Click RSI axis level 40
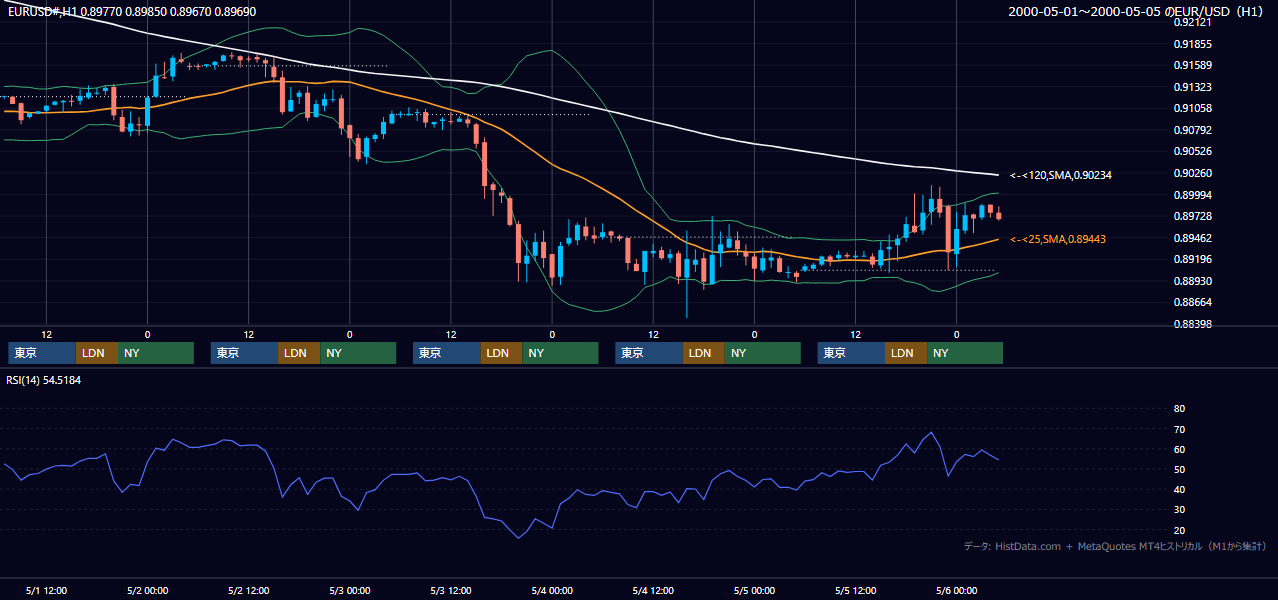This screenshot has width=1278, height=600. pyautogui.click(x=1179, y=489)
